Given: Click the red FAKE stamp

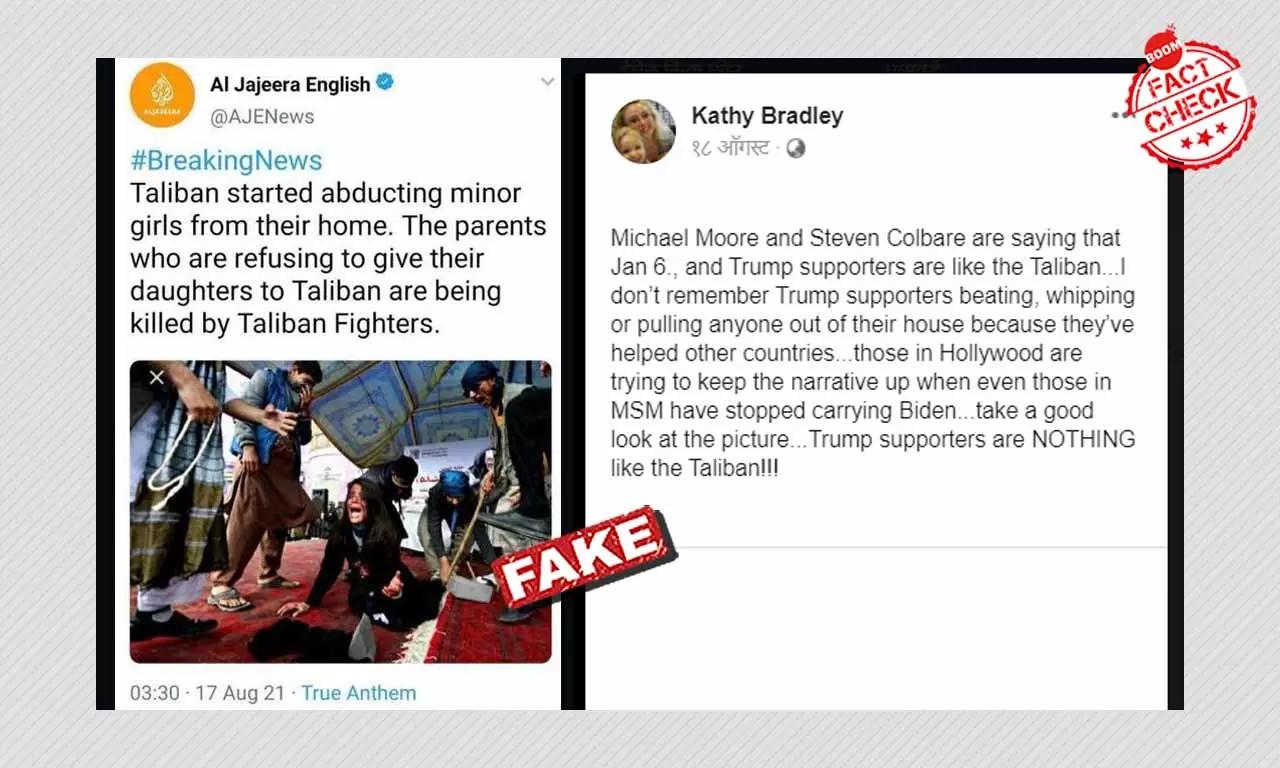Looking at the screenshot, I should point(584,557).
